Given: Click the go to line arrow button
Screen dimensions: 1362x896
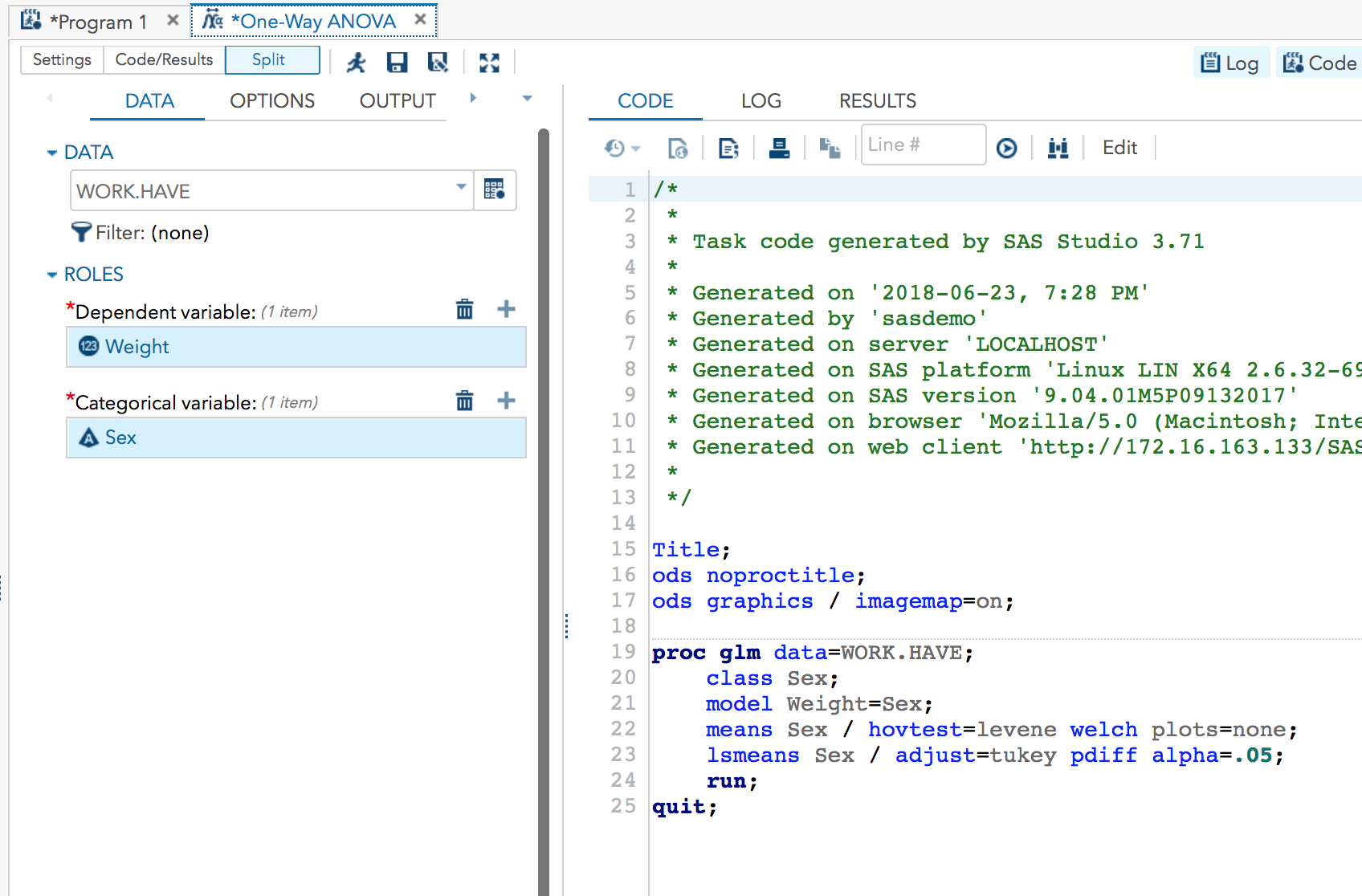Looking at the screenshot, I should [1006, 148].
